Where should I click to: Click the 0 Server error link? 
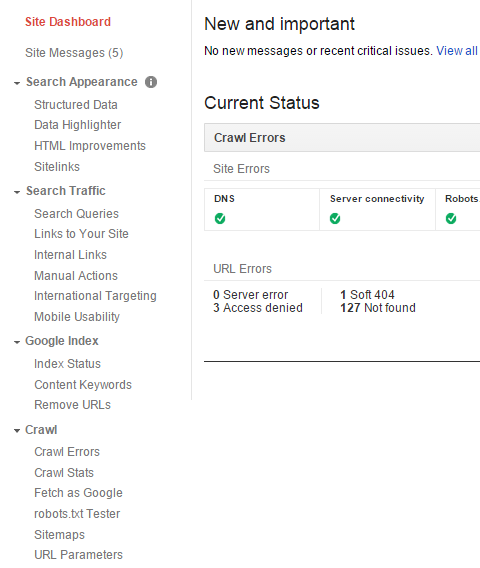[250, 295]
